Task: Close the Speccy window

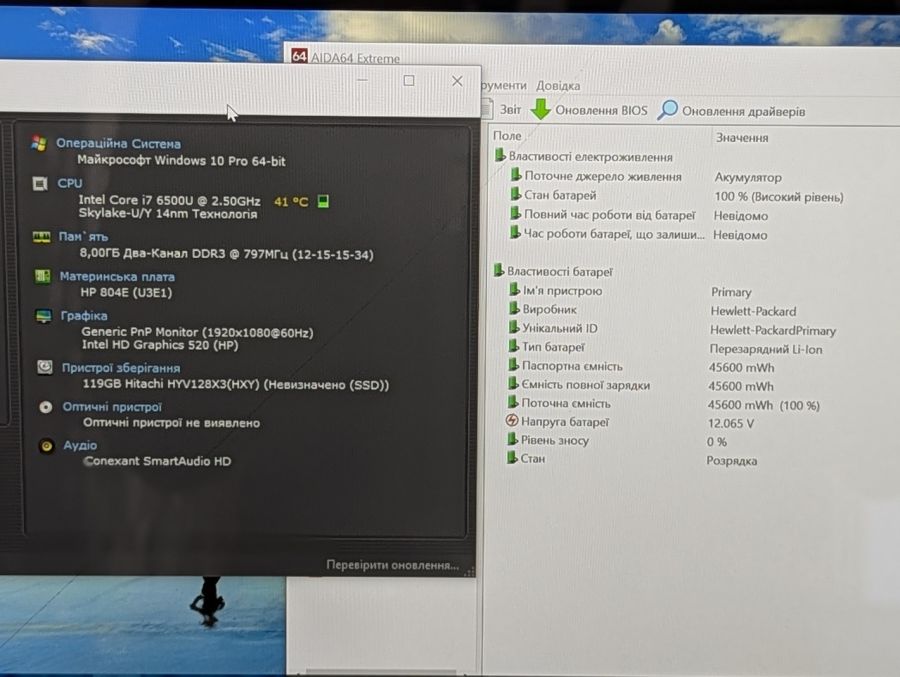Action: pyautogui.click(x=457, y=81)
